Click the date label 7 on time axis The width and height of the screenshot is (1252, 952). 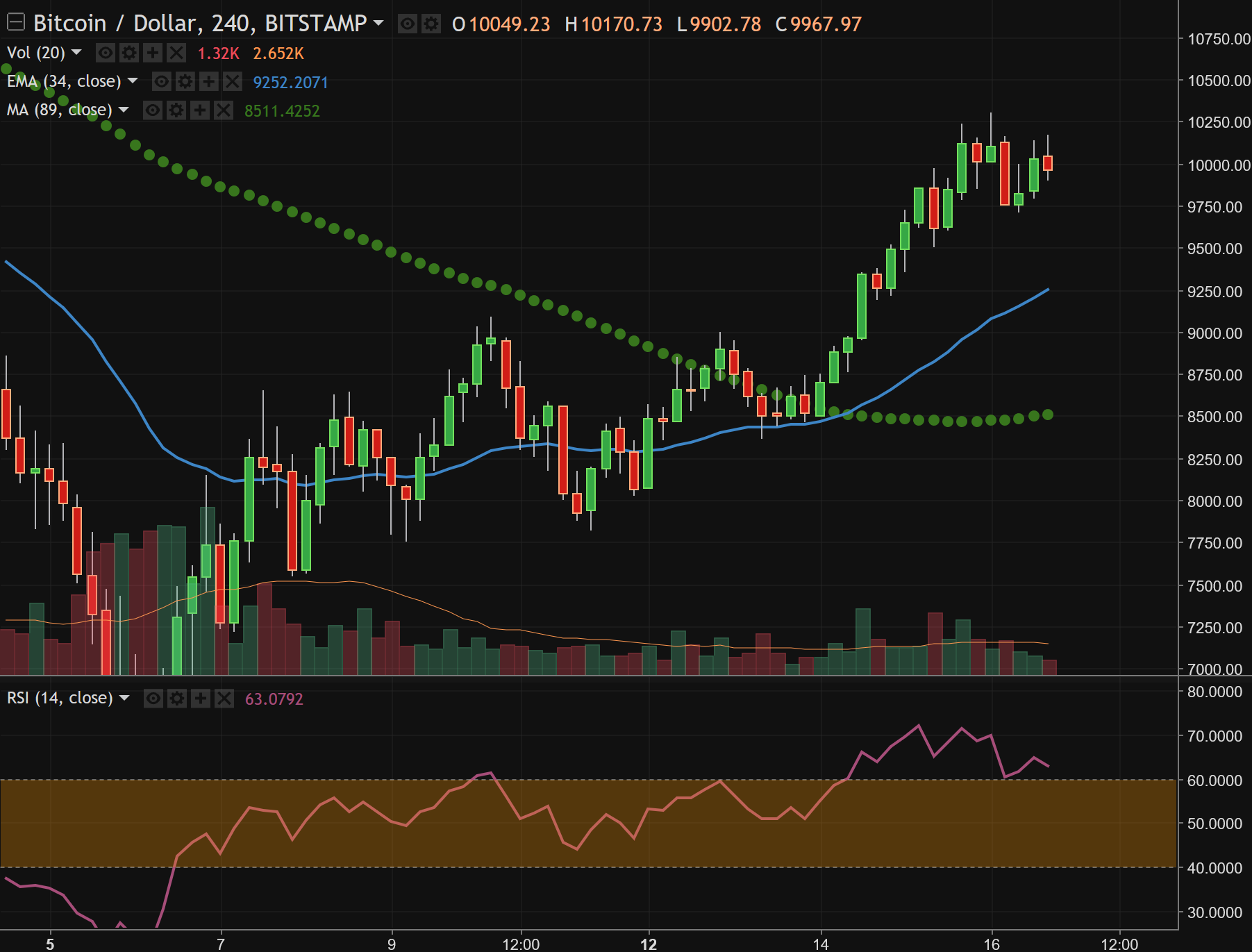point(221,944)
